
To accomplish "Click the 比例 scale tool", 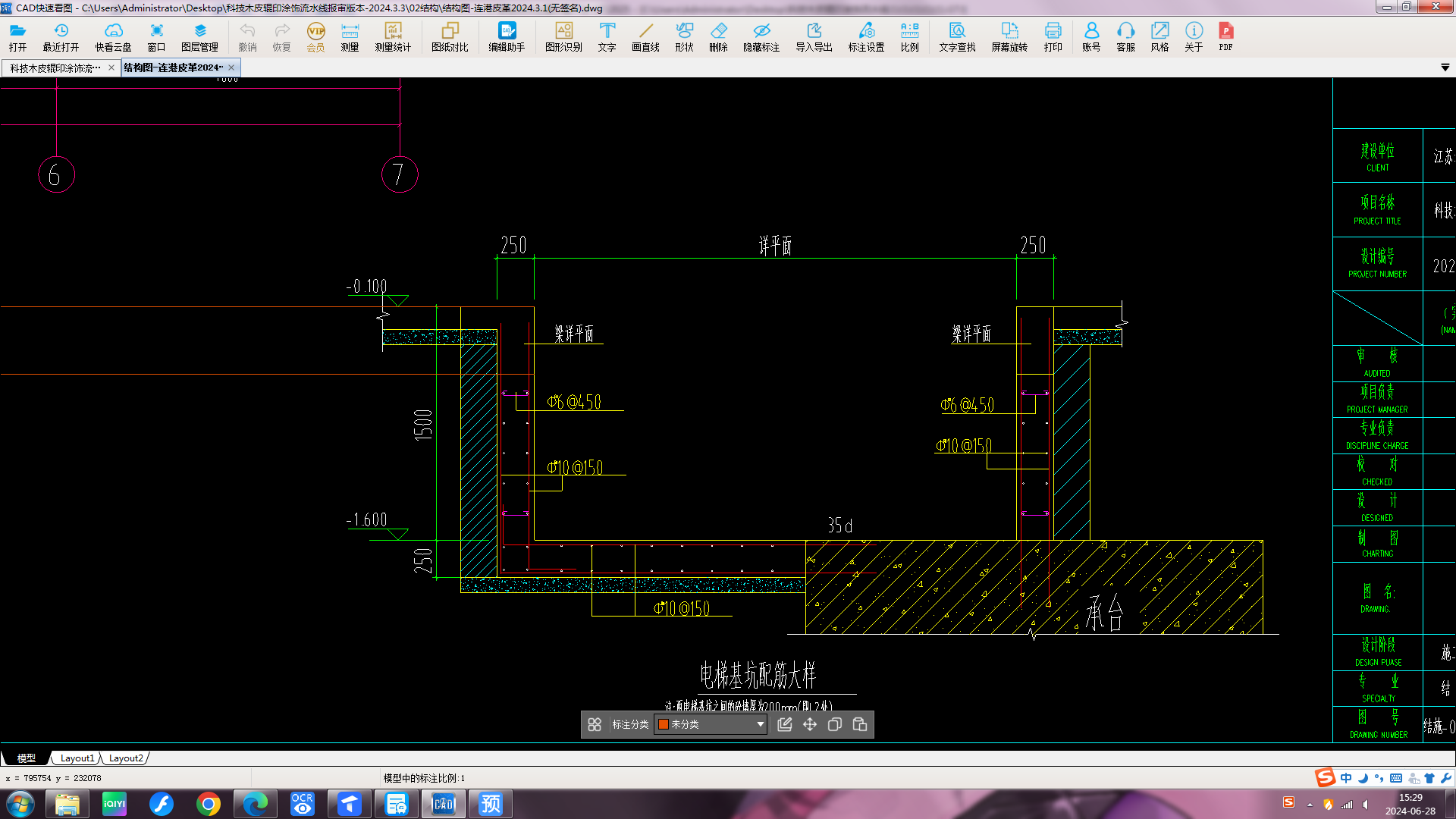I will [x=909, y=36].
